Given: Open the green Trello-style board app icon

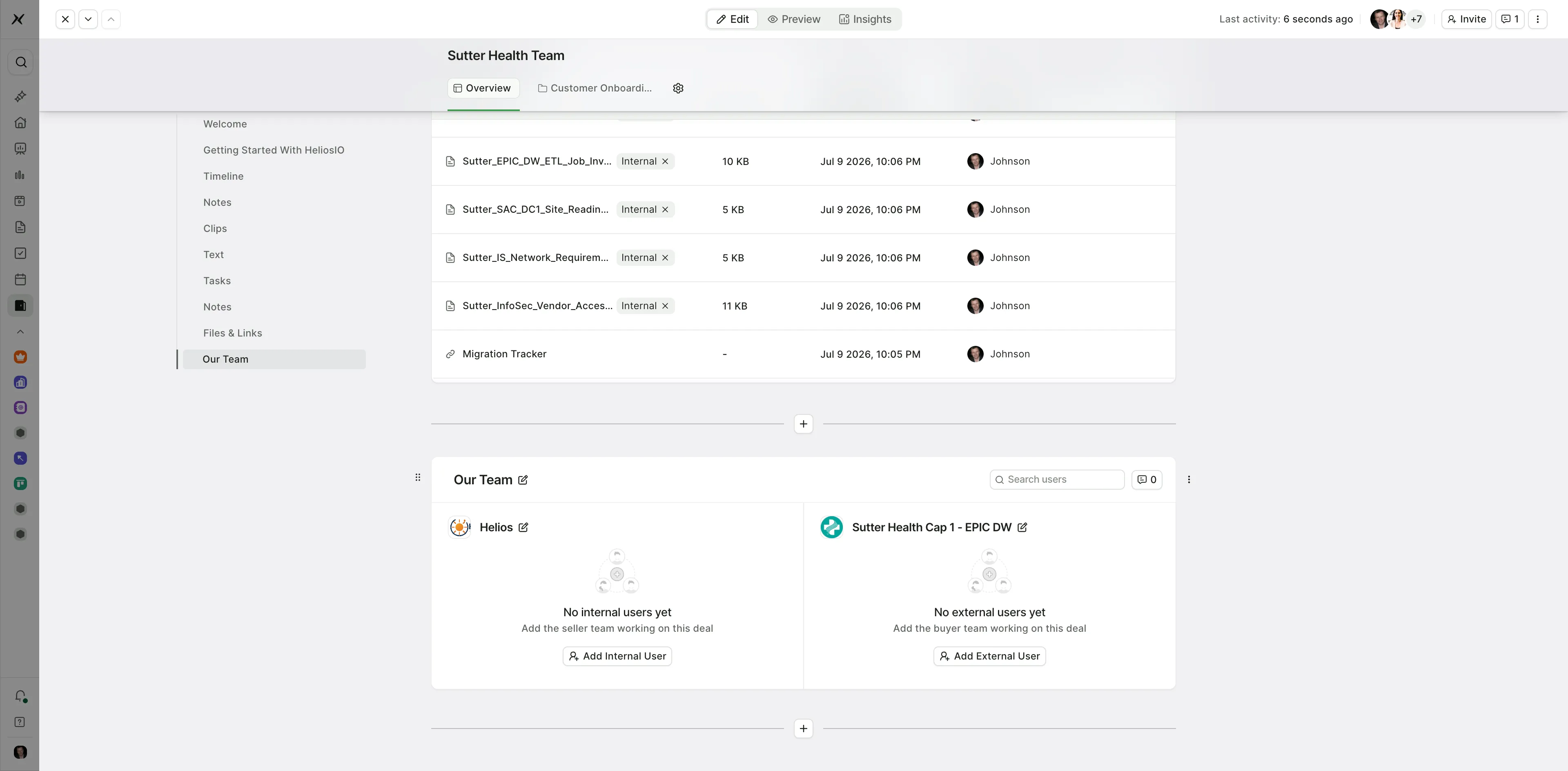Looking at the screenshot, I should [21, 484].
